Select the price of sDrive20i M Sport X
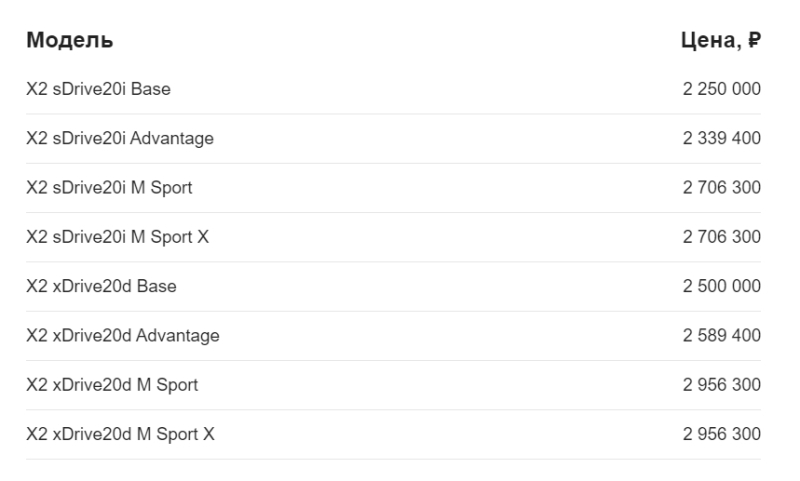This screenshot has width=800, height=481. click(x=722, y=237)
